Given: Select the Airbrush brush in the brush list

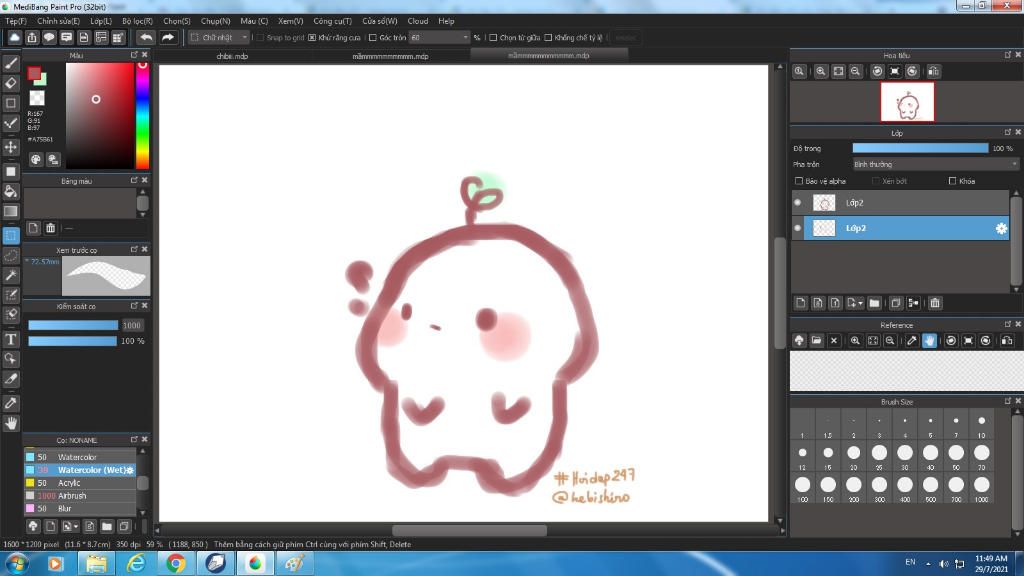Looking at the screenshot, I should point(80,496).
